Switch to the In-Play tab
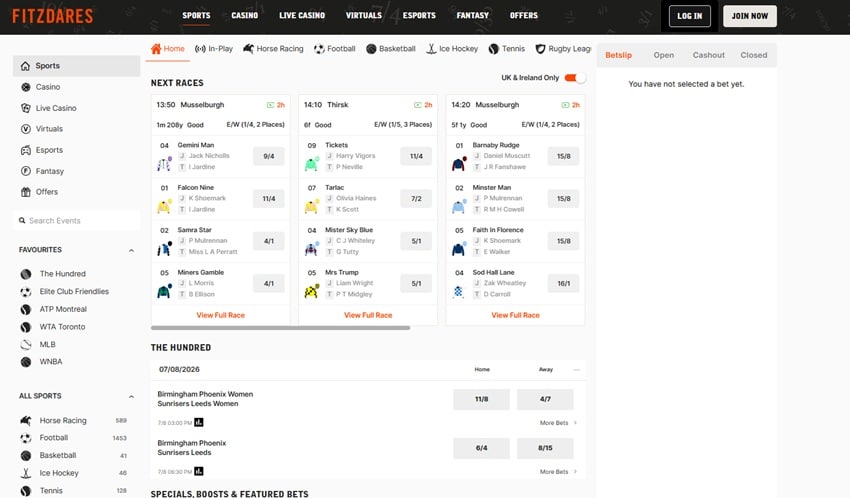The image size is (850, 498). tap(214, 49)
